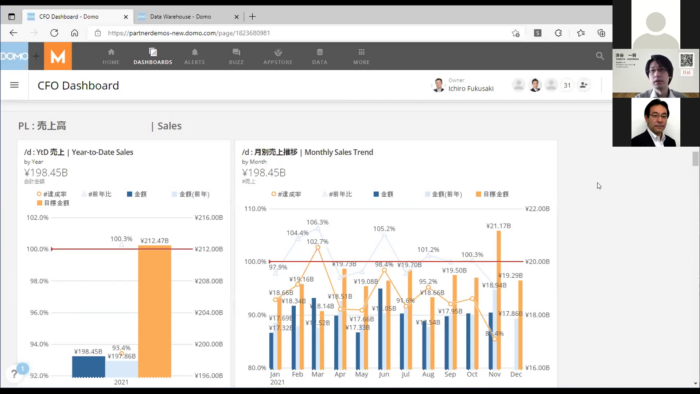Toggle orange 目標金額 legend in Year-to-Date card

click(53, 203)
